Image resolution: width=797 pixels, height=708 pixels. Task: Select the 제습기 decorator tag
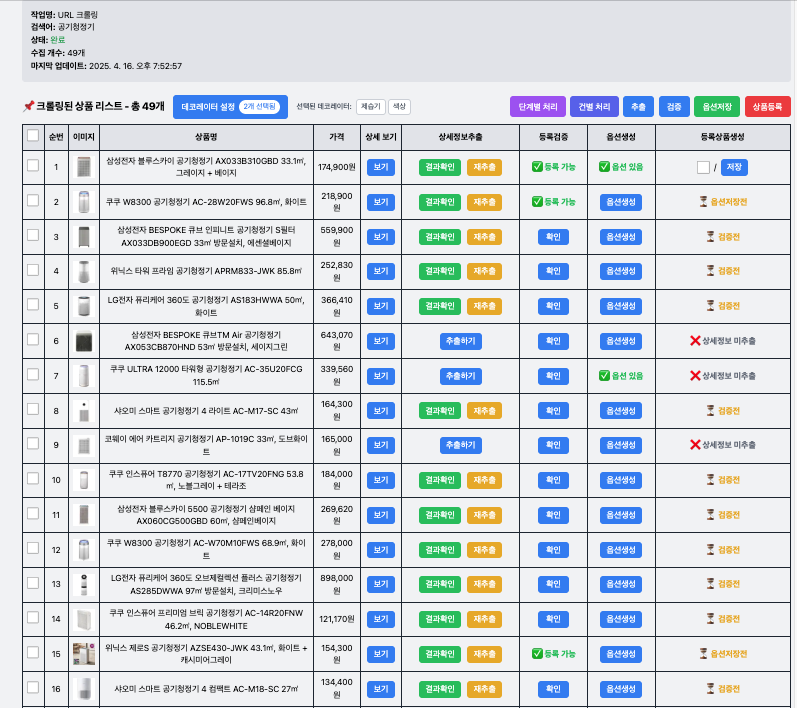(x=371, y=106)
